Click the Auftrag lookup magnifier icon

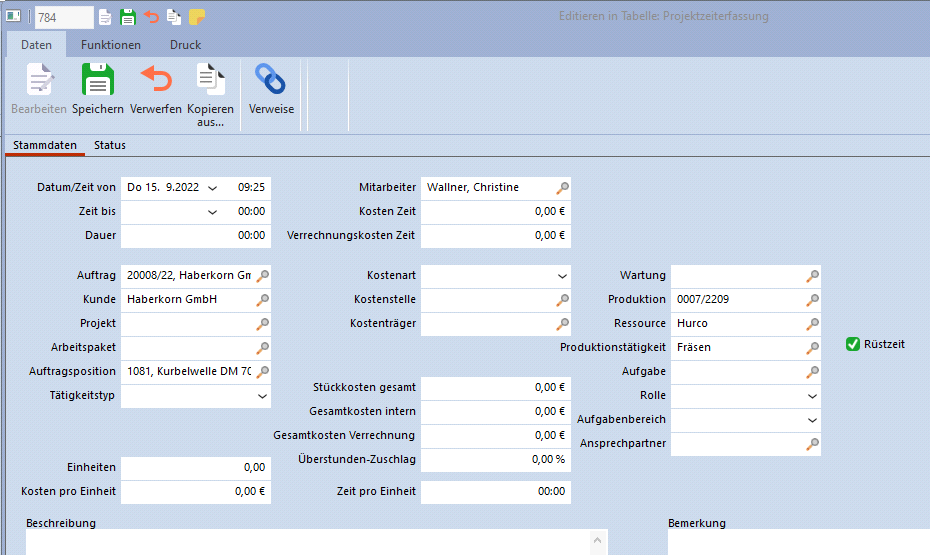click(263, 275)
